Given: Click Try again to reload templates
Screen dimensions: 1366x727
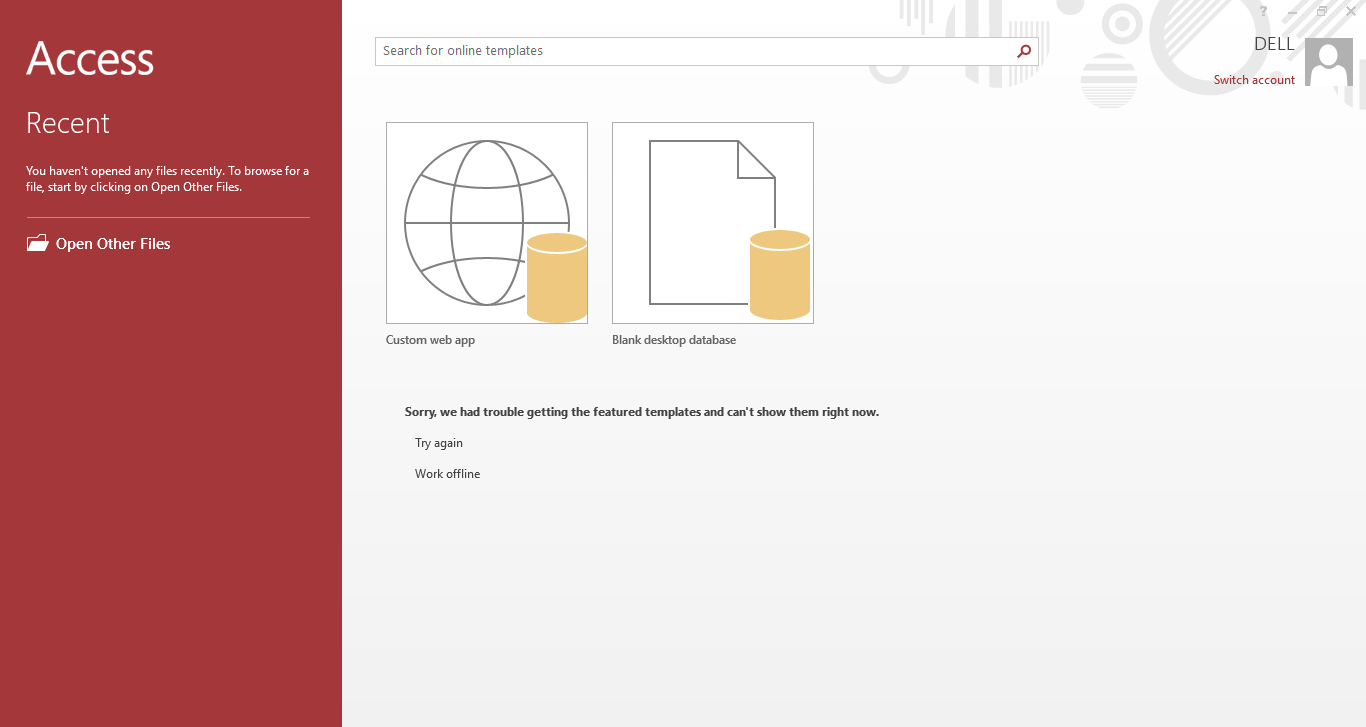Looking at the screenshot, I should point(439,443).
